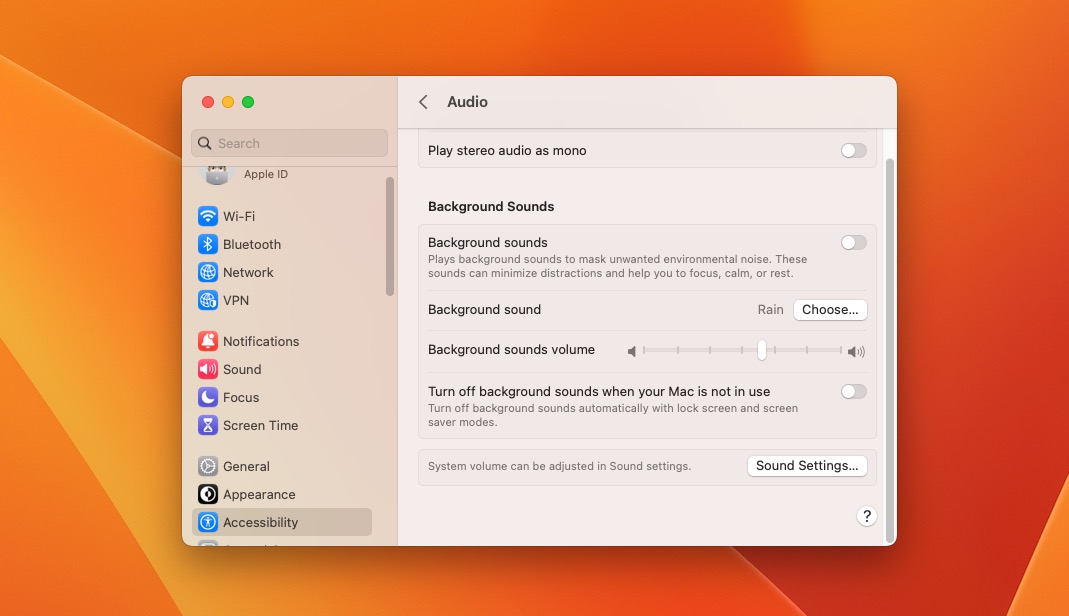Click the Search field in the sidebar
Image resolution: width=1069 pixels, height=616 pixels.
point(290,143)
